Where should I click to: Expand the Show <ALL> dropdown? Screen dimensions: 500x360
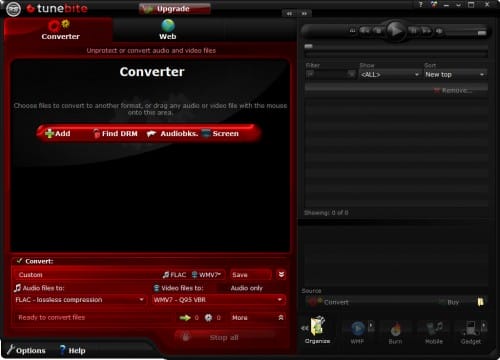(390, 74)
